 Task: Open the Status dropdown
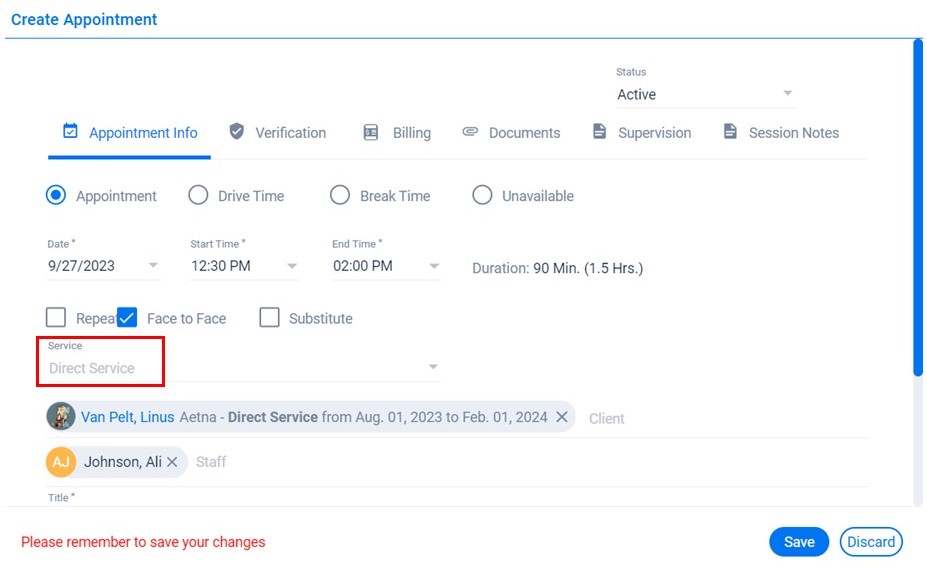(787, 94)
